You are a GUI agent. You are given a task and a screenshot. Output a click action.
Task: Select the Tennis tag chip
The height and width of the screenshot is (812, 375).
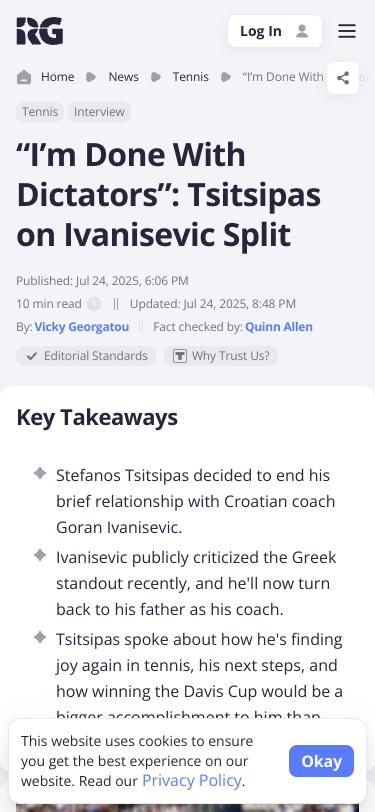40,112
